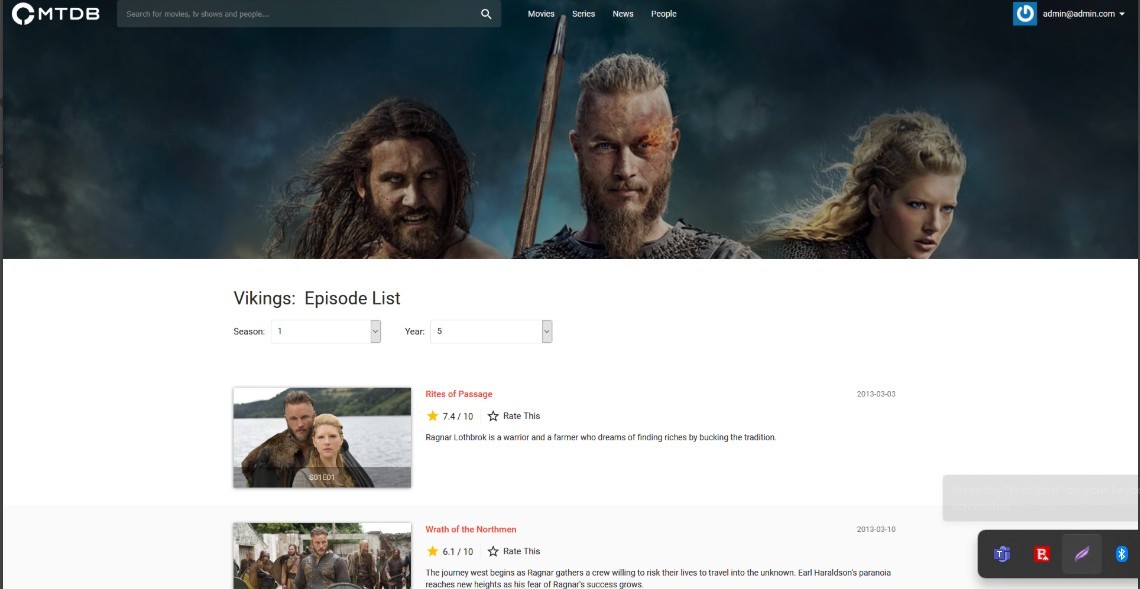Screen dimensions: 1140x589
Task: Open People in the navigation
Action: [663, 14]
